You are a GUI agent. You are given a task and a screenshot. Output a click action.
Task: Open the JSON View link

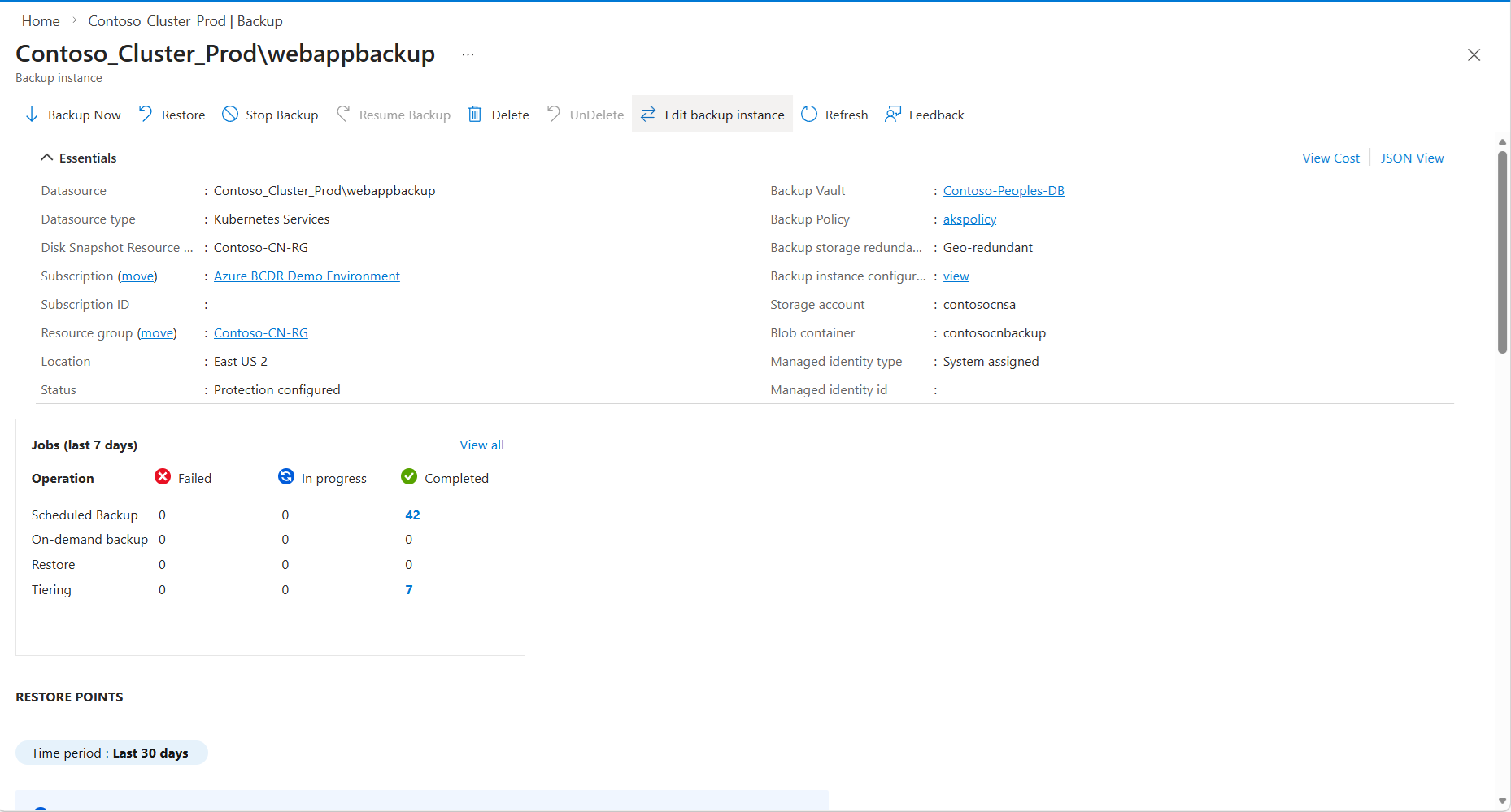pos(1412,158)
